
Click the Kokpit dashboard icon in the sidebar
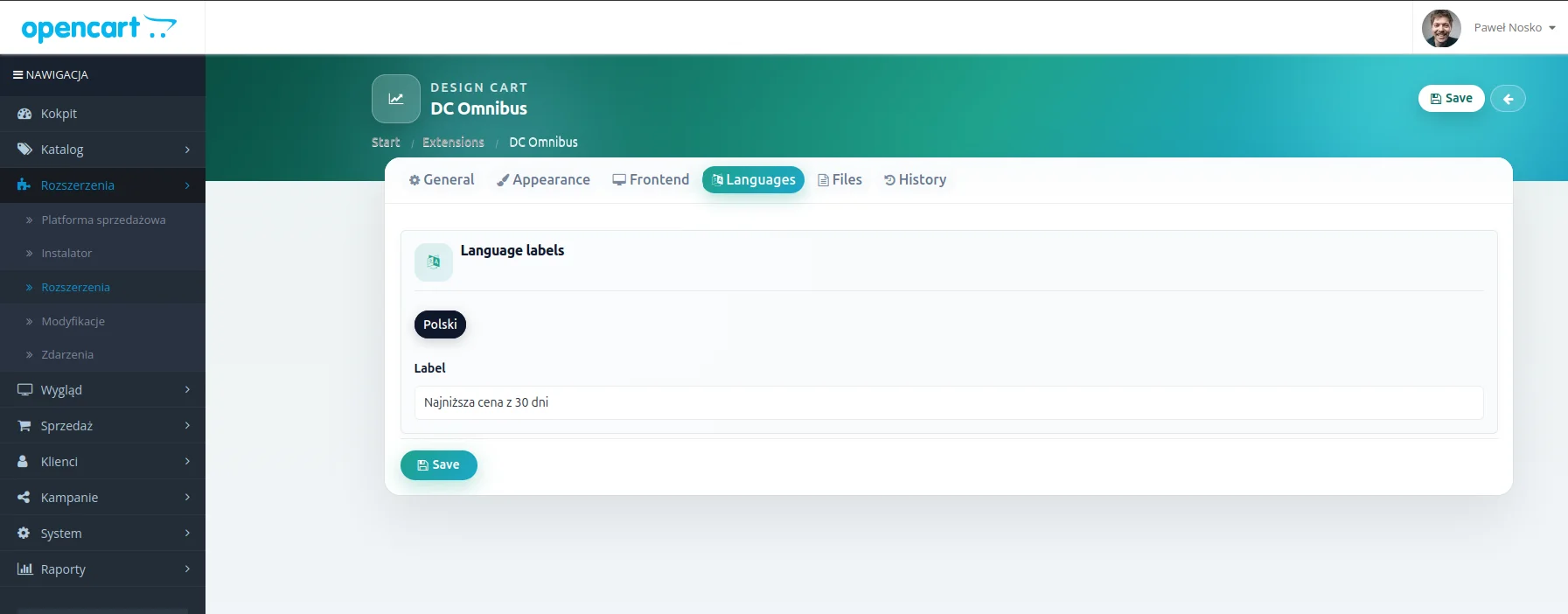(24, 114)
